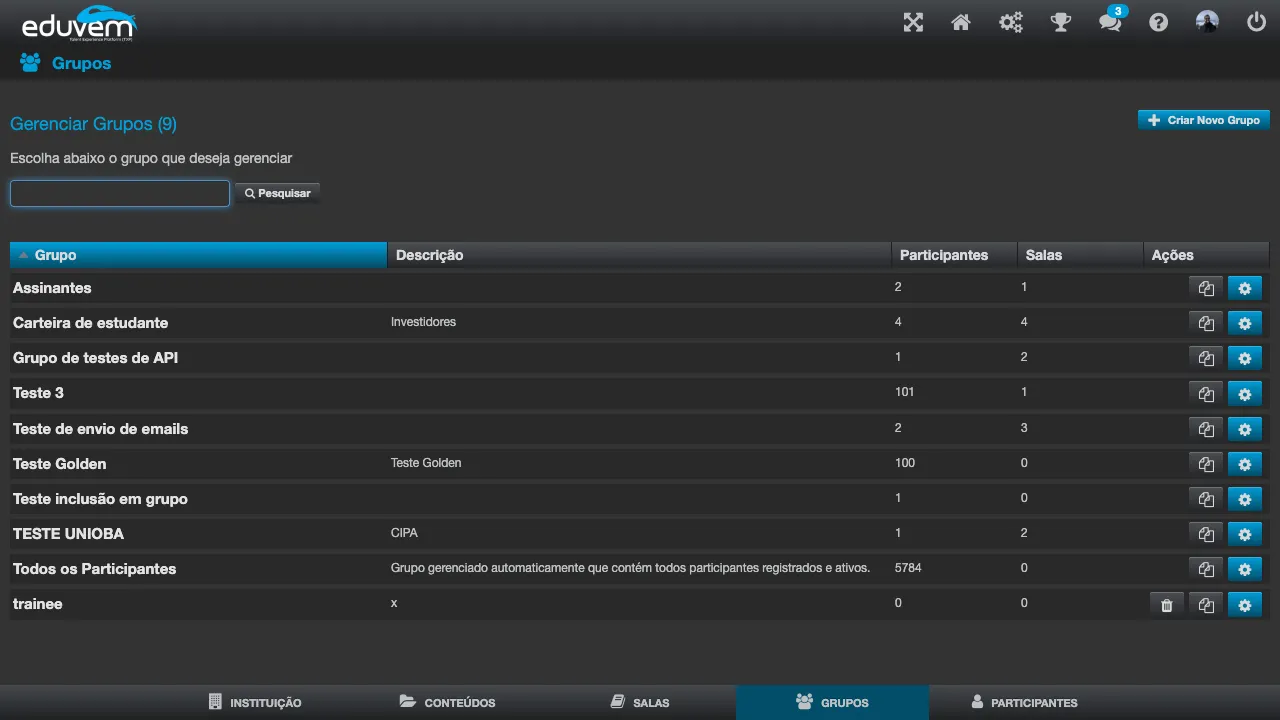Image resolution: width=1280 pixels, height=720 pixels.
Task: Open the settings gears icon in header
Action: coord(1011,22)
